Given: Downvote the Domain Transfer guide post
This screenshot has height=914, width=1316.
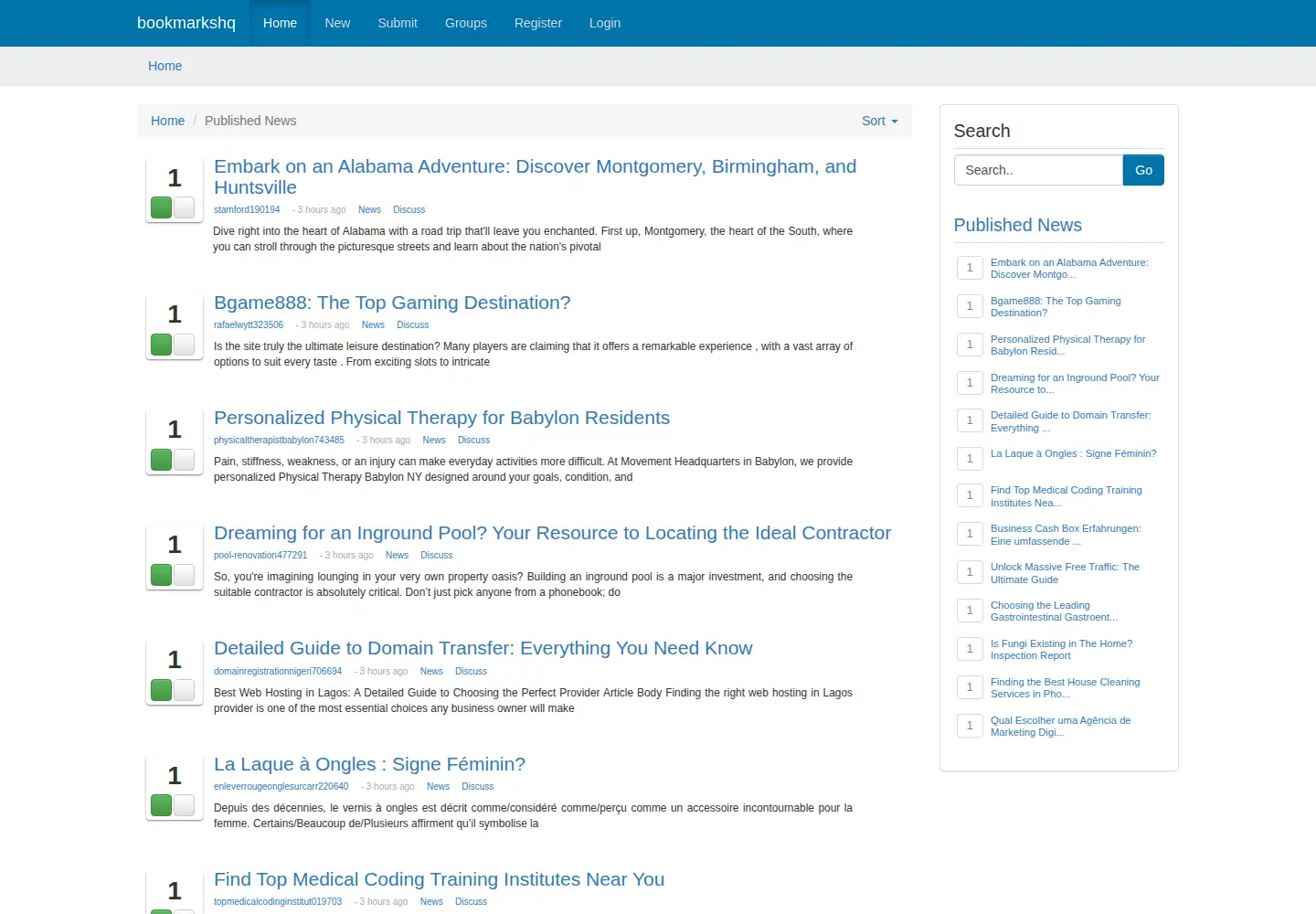Looking at the screenshot, I should pyautogui.click(x=184, y=690).
